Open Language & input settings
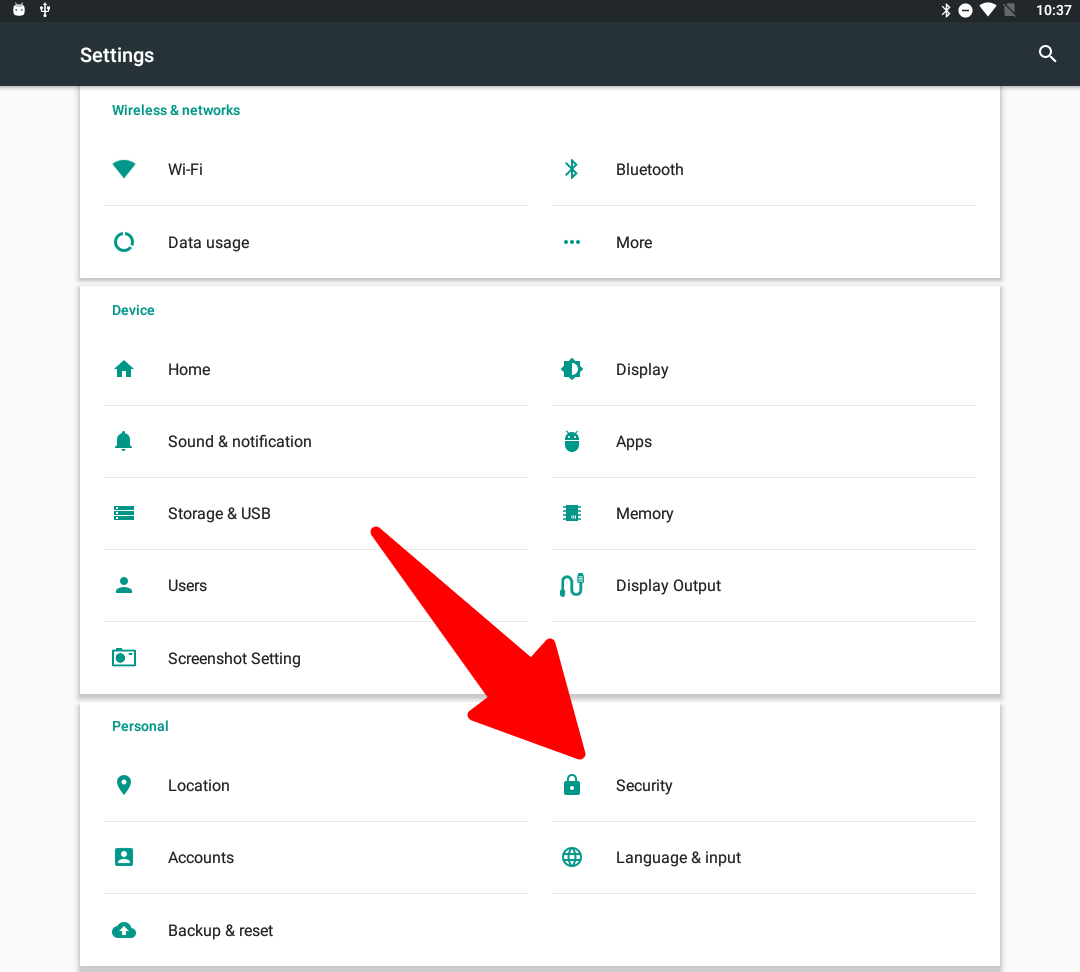This screenshot has height=972, width=1080. pos(764,857)
